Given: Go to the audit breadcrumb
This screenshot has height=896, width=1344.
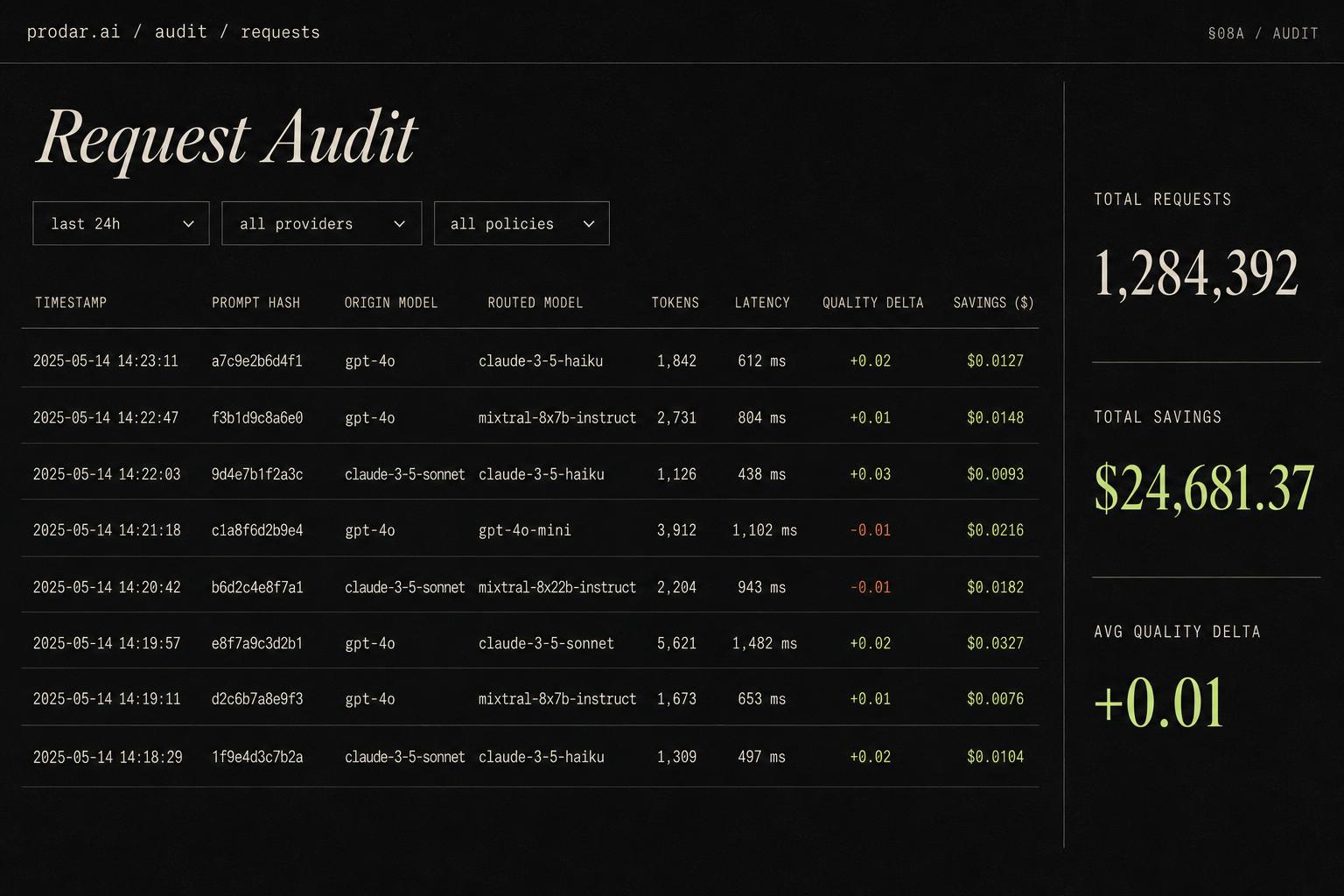Looking at the screenshot, I should [181, 31].
